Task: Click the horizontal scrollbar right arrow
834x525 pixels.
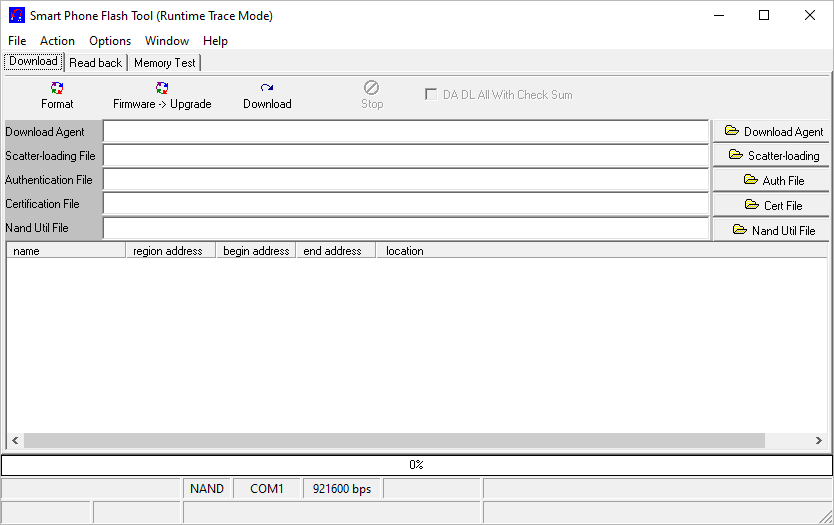Action: pyautogui.click(x=819, y=440)
